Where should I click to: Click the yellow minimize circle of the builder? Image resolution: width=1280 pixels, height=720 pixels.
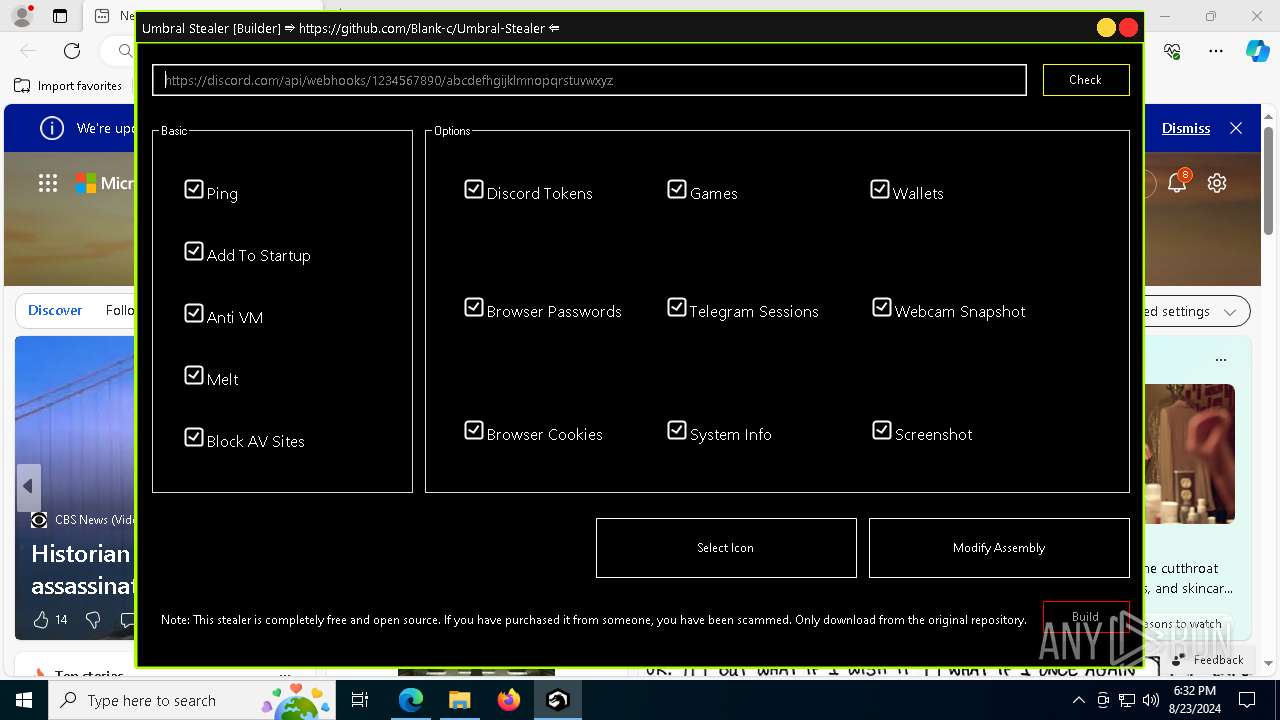click(1106, 28)
